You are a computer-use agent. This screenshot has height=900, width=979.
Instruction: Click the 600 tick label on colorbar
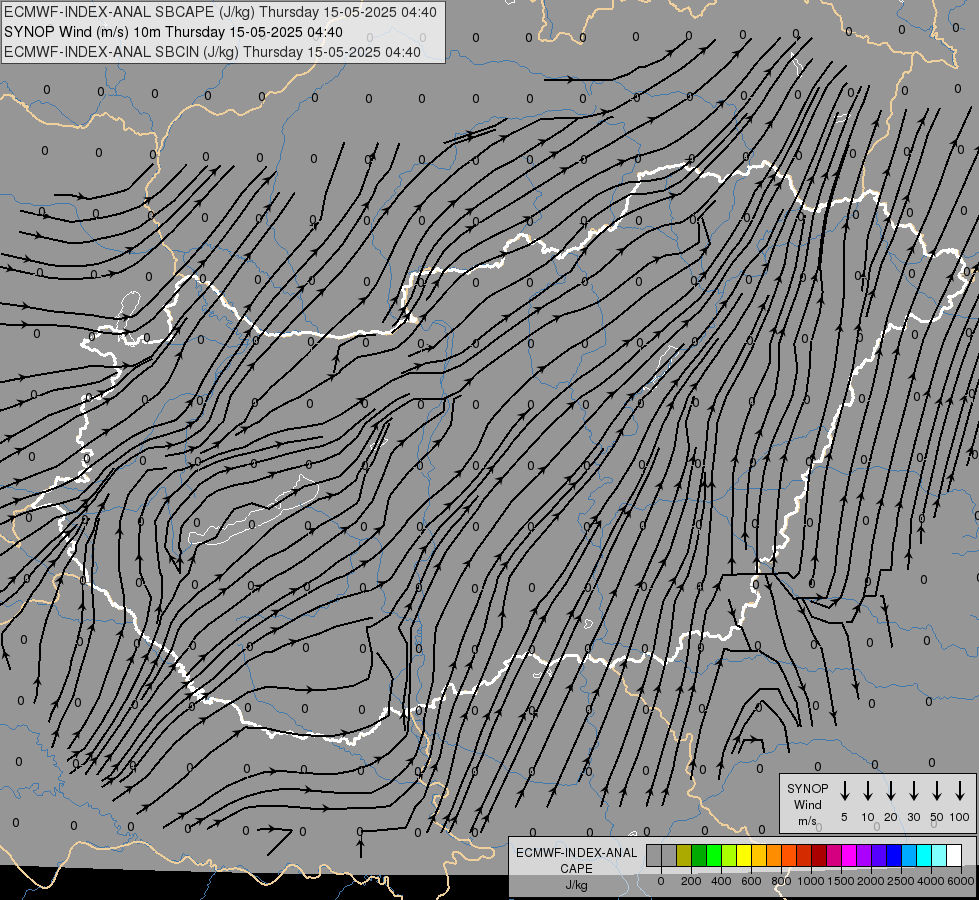751,881
